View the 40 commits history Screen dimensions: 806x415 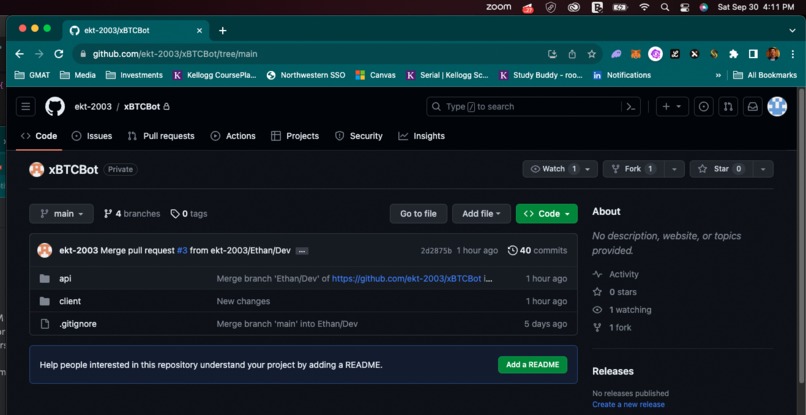537,251
